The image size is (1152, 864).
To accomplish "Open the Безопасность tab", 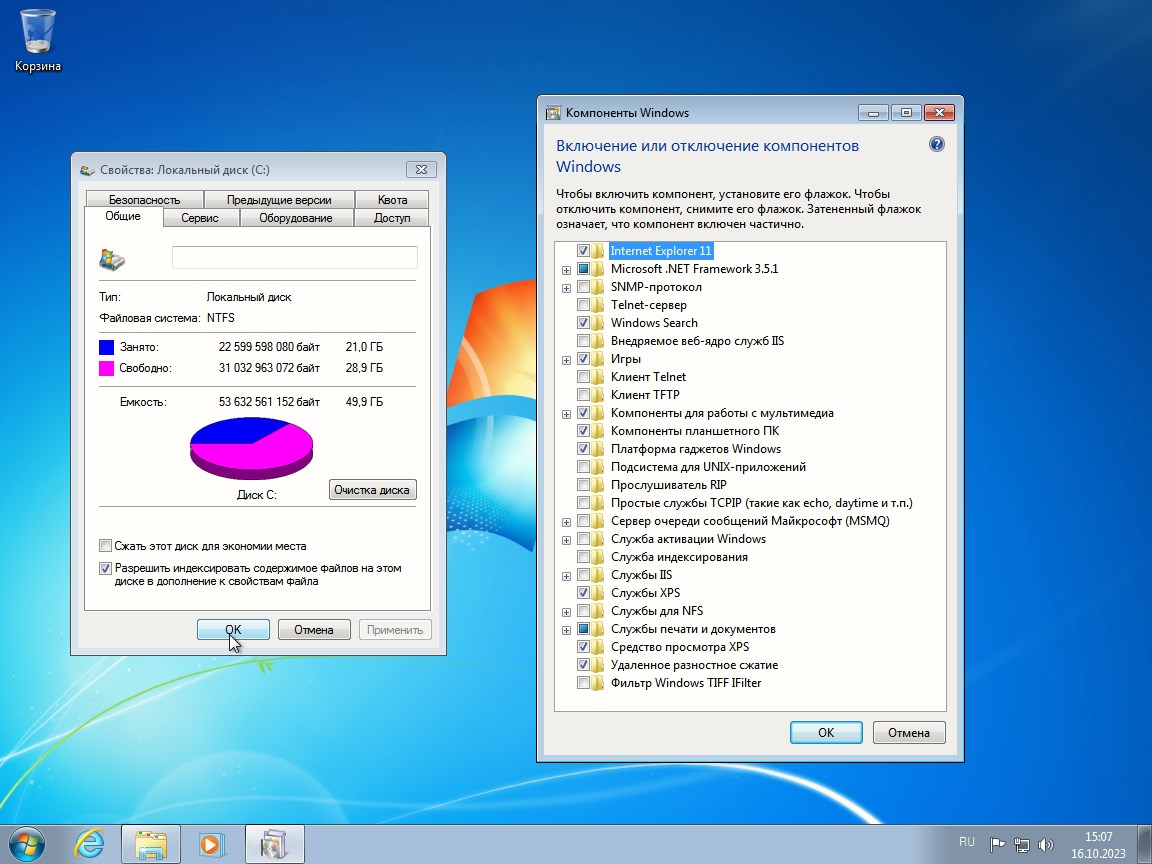I will [x=144, y=200].
